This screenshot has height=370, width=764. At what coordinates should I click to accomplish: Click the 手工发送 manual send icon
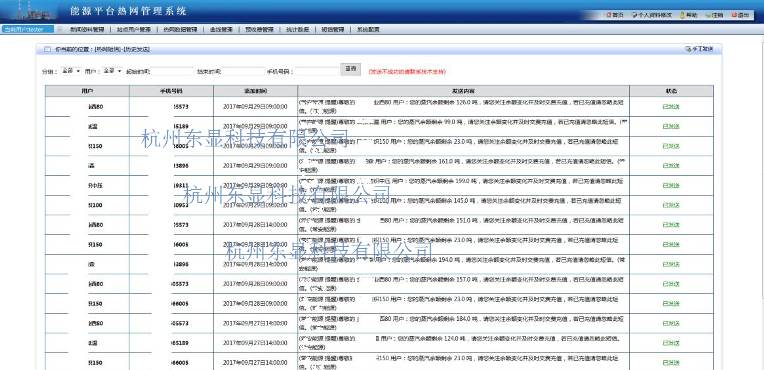click(688, 49)
